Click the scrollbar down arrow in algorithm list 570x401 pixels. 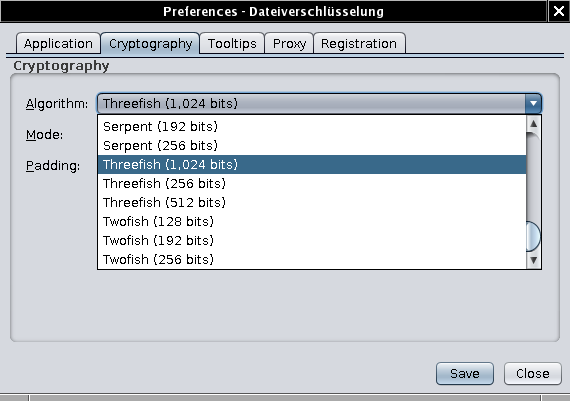pos(533,260)
